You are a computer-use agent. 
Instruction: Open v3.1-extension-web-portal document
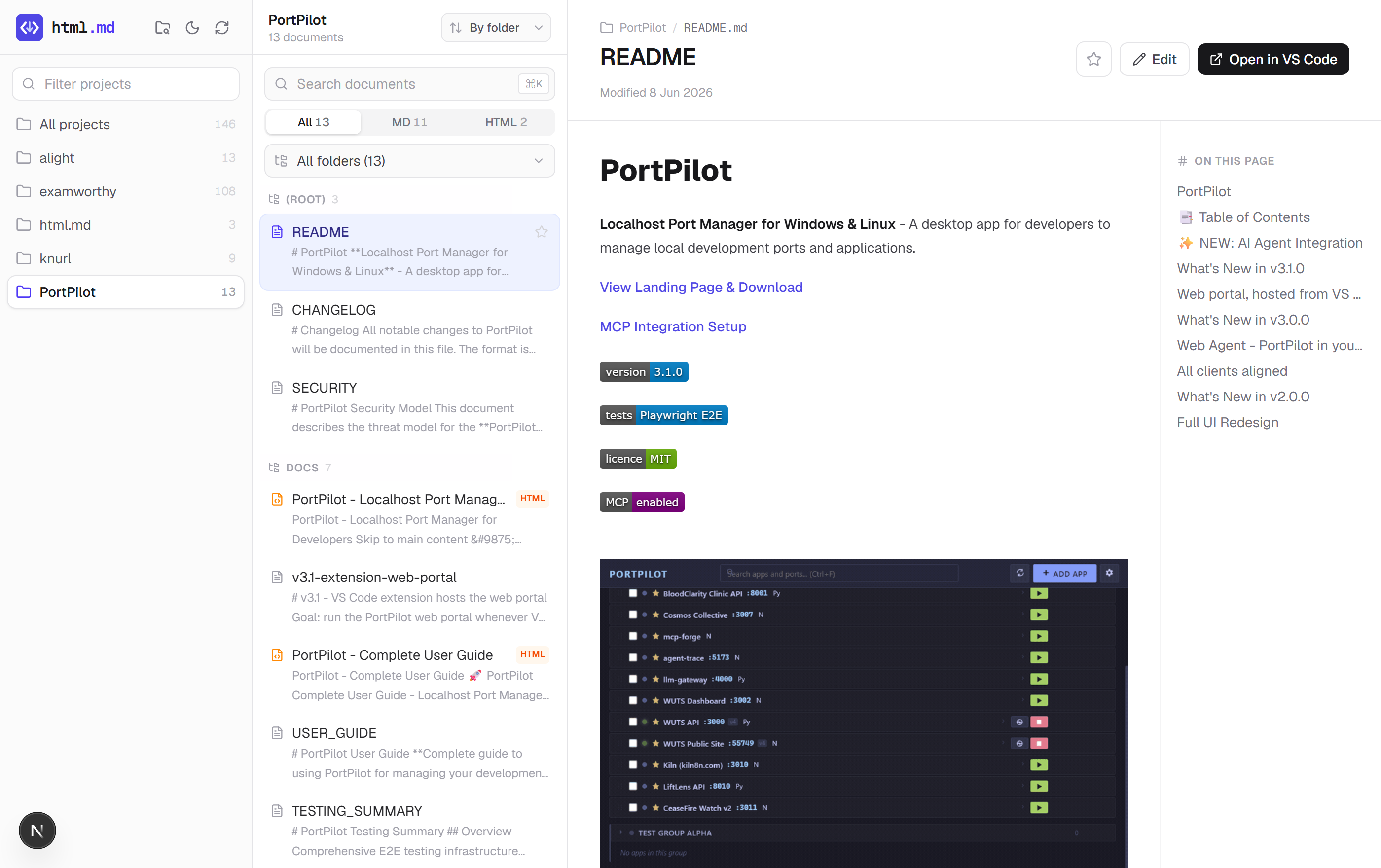point(409,597)
